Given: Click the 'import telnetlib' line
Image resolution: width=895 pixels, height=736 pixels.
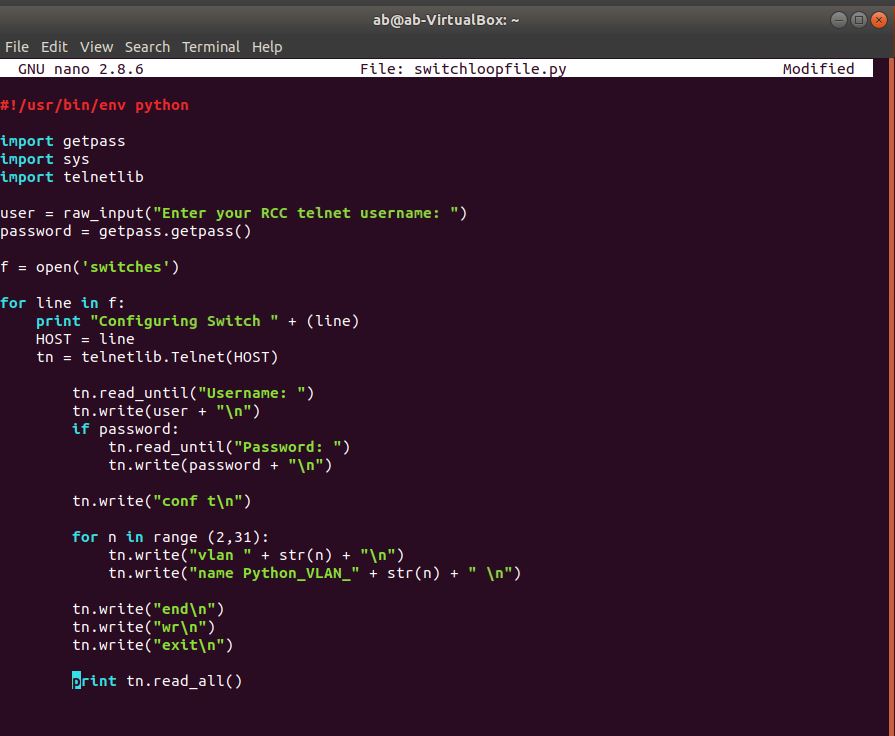Looking at the screenshot, I should pyautogui.click(x=72, y=177).
